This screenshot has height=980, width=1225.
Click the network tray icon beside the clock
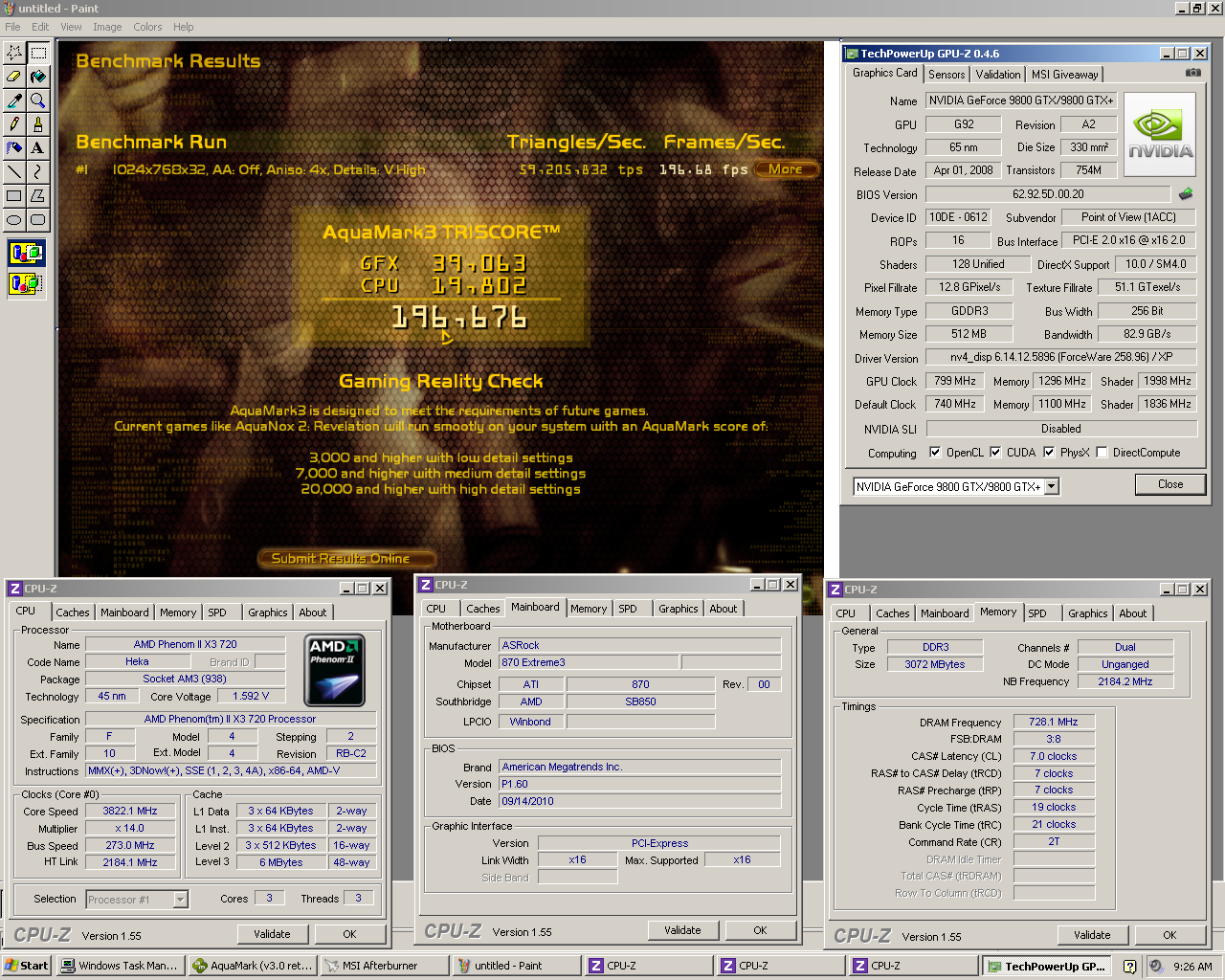1156,967
